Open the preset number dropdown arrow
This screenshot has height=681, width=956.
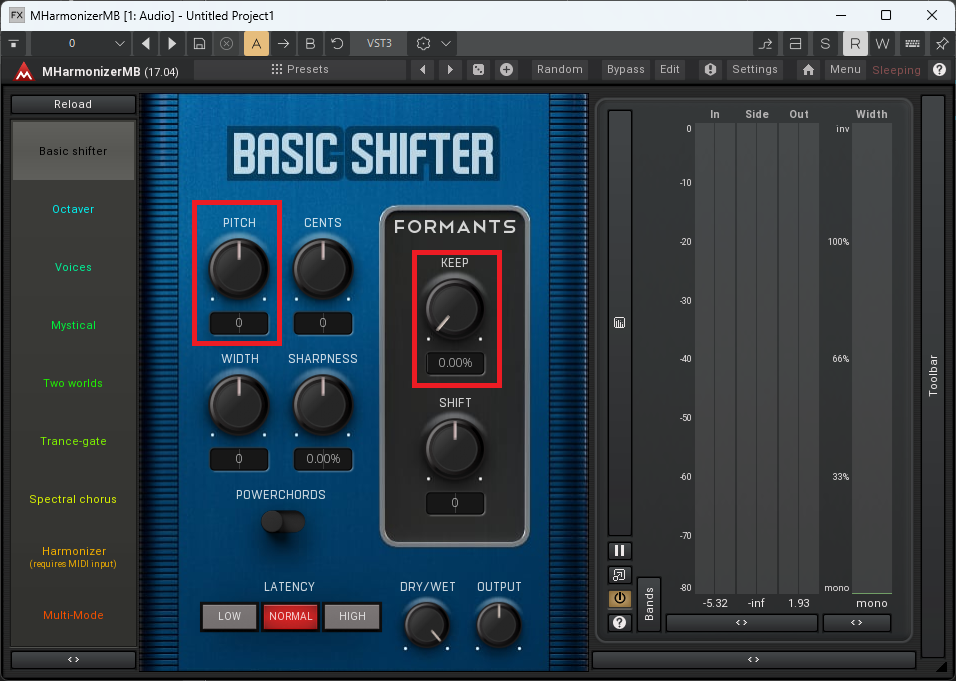[120, 43]
